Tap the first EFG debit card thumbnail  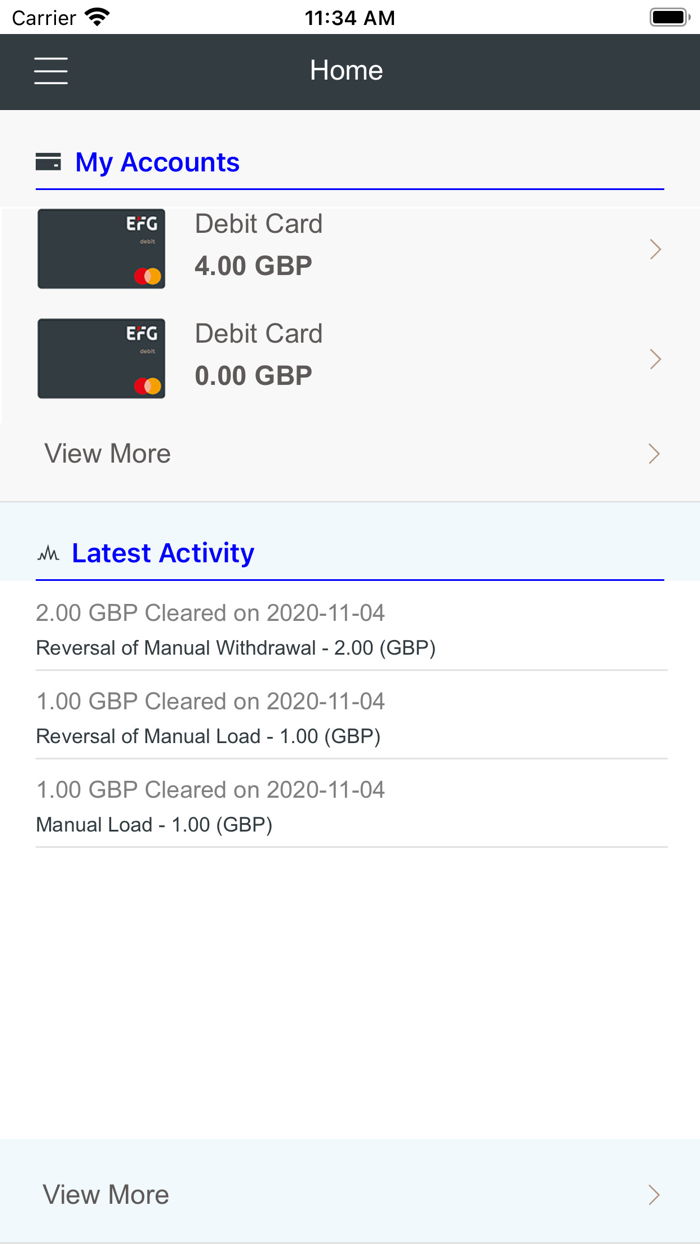pyautogui.click(x=101, y=248)
